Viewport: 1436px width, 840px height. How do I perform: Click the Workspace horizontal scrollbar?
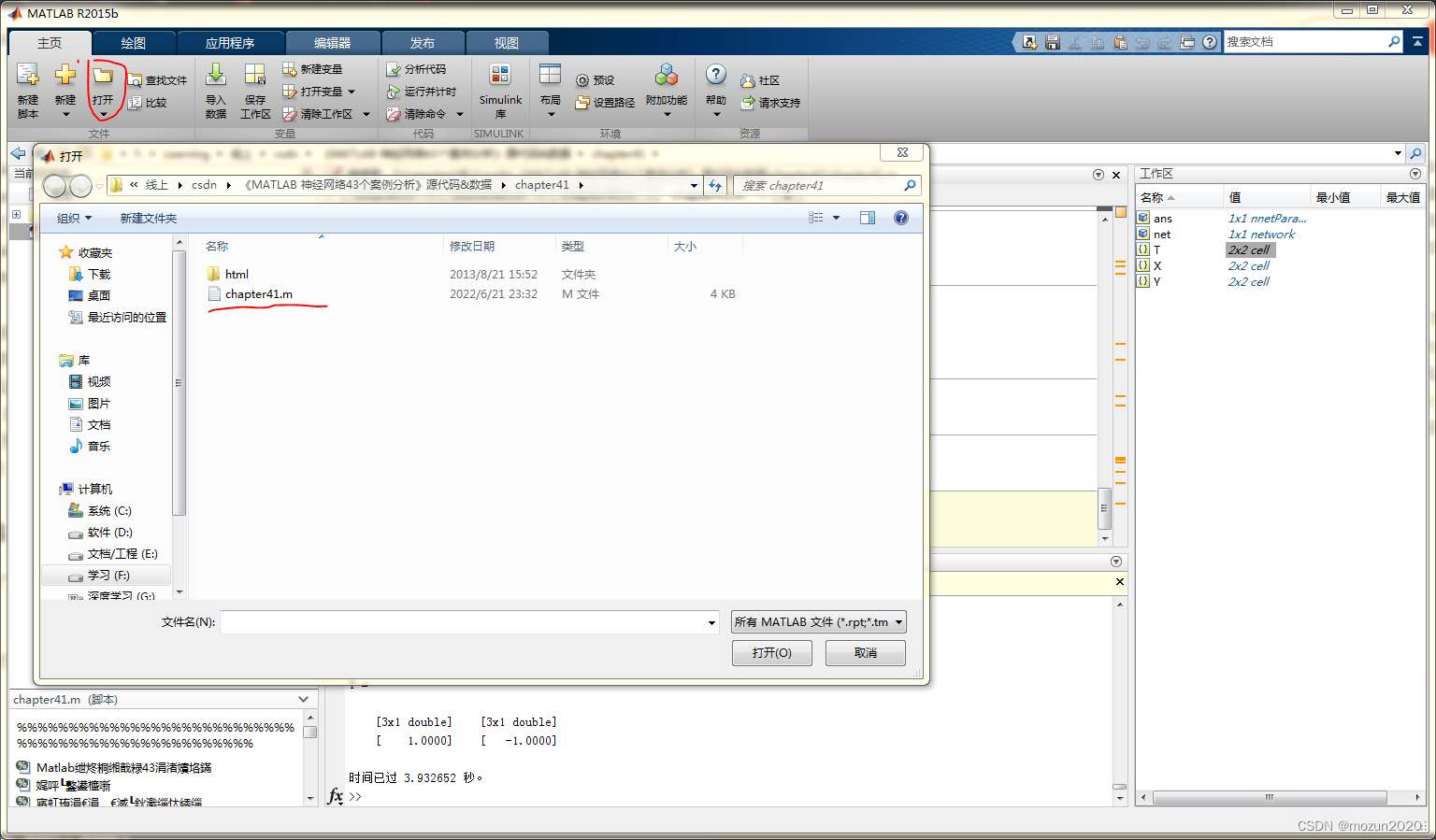pos(1270,797)
